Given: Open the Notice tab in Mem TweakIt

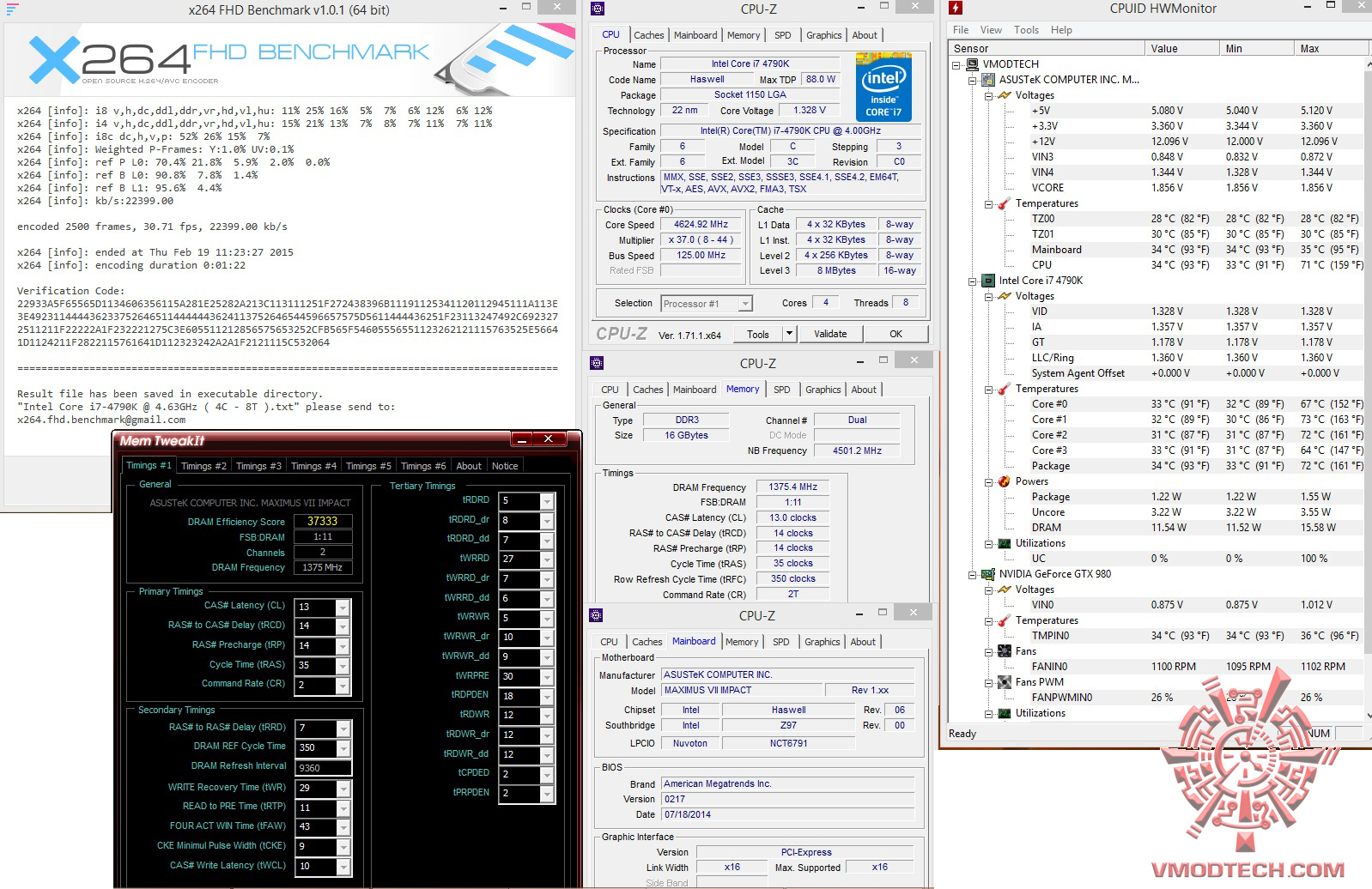Looking at the screenshot, I should pos(505,466).
